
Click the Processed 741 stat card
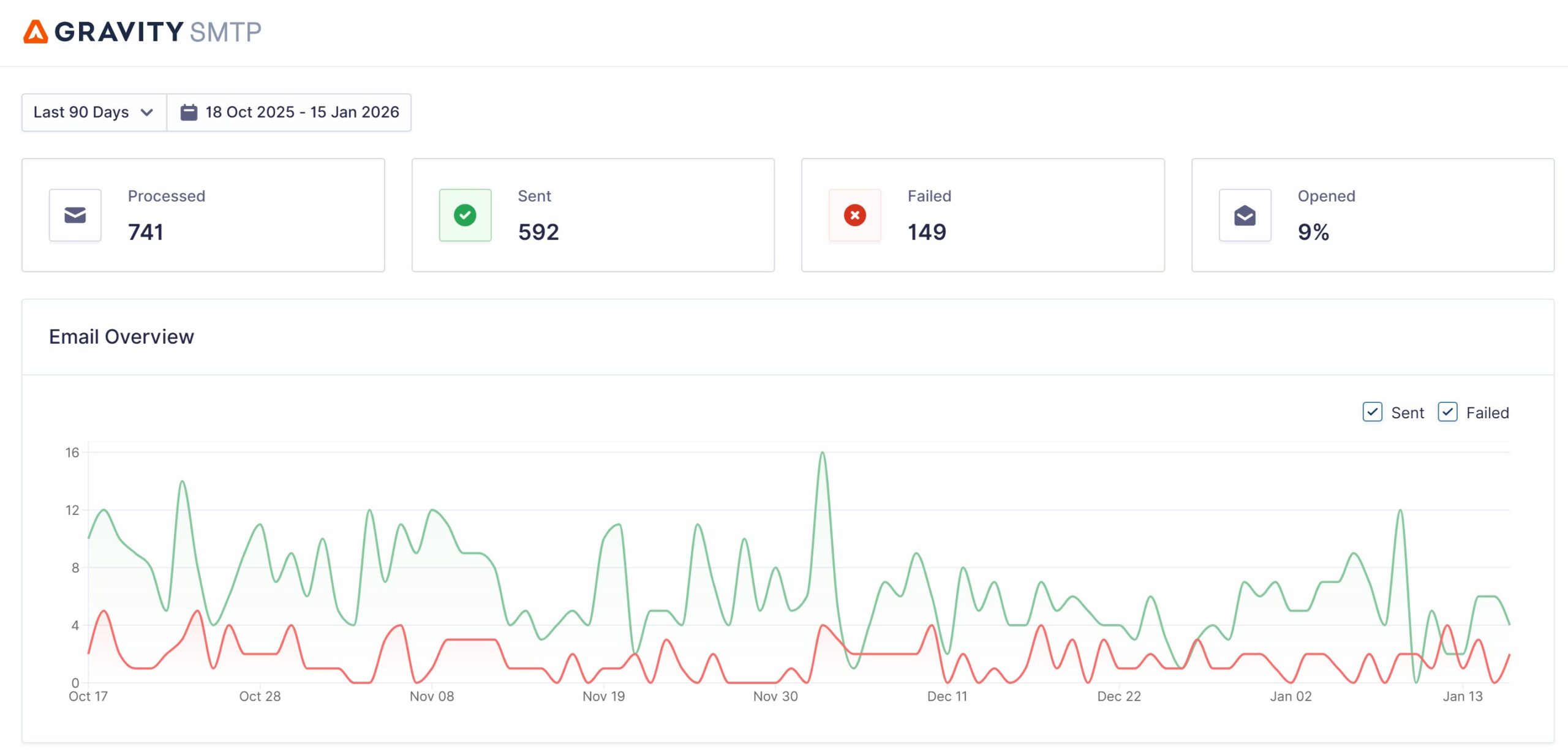(x=203, y=215)
